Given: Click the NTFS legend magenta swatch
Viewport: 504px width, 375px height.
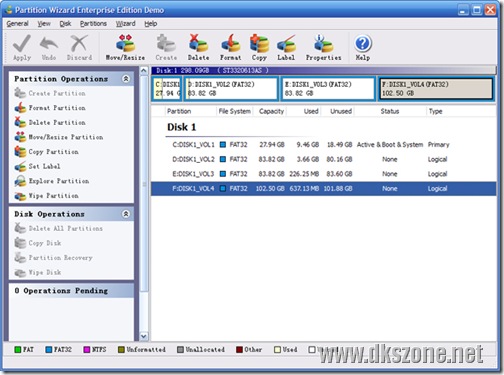Looking at the screenshot, I should [x=87, y=349].
